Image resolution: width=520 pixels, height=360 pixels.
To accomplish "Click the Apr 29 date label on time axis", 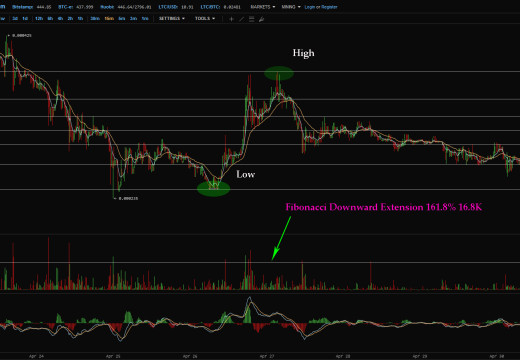I will pos(420,356).
